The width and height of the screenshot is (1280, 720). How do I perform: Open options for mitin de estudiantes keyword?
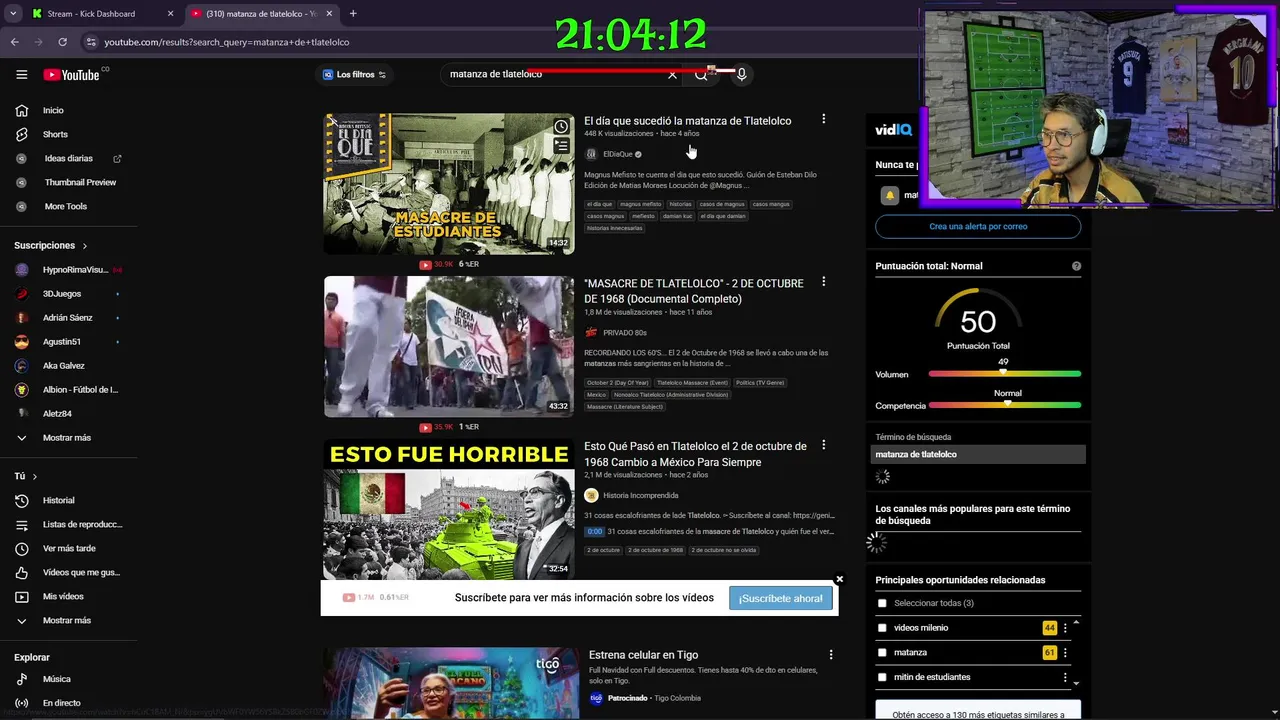[x=1065, y=677]
